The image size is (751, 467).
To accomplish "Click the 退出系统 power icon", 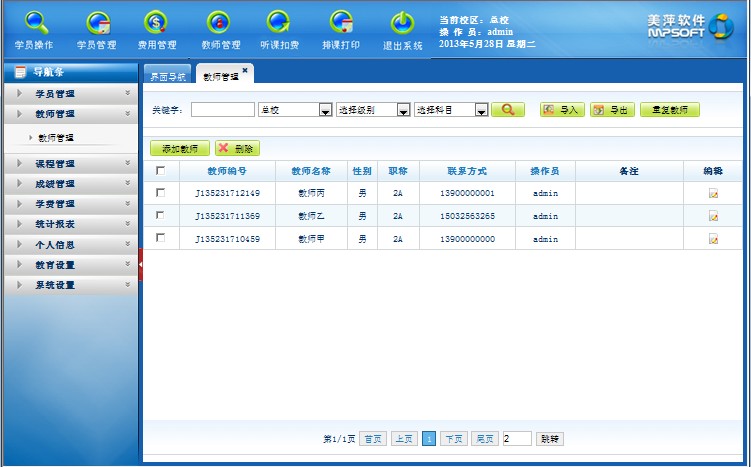I will (x=402, y=23).
